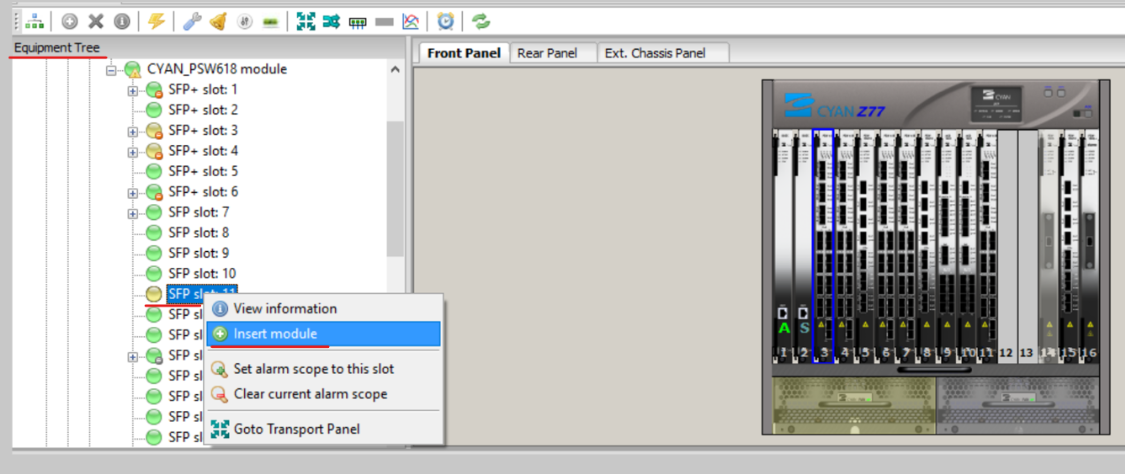Click the gray rectangle toolbar icon

click(384, 22)
